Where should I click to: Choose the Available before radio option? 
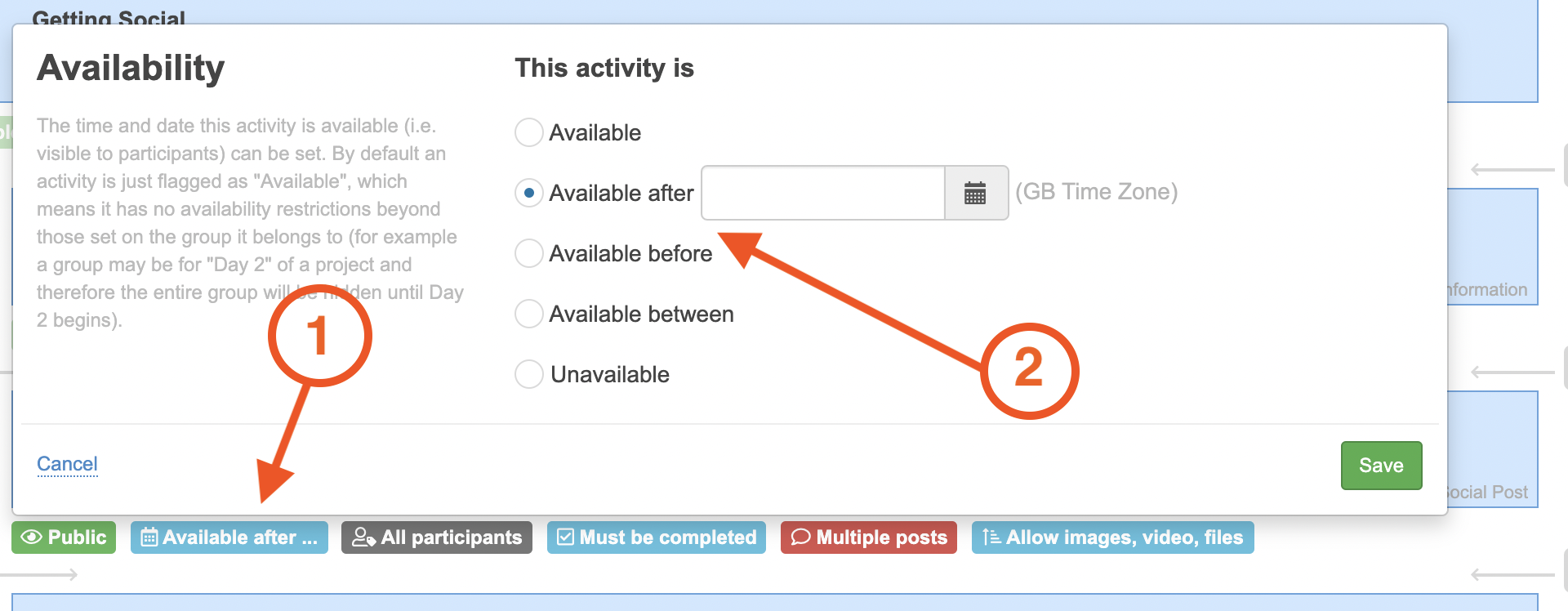529,253
